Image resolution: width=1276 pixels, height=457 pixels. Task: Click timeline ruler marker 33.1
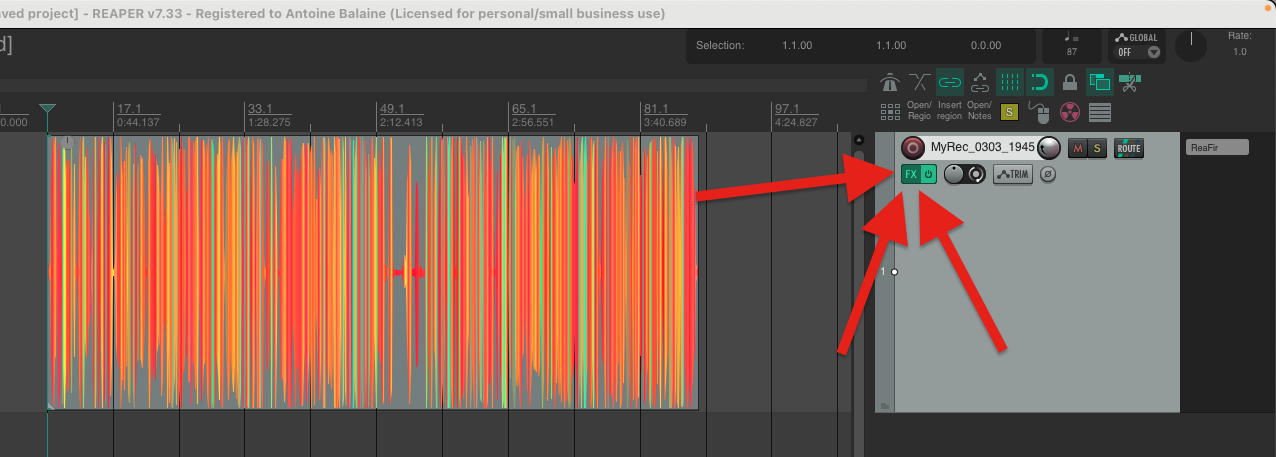(262, 108)
